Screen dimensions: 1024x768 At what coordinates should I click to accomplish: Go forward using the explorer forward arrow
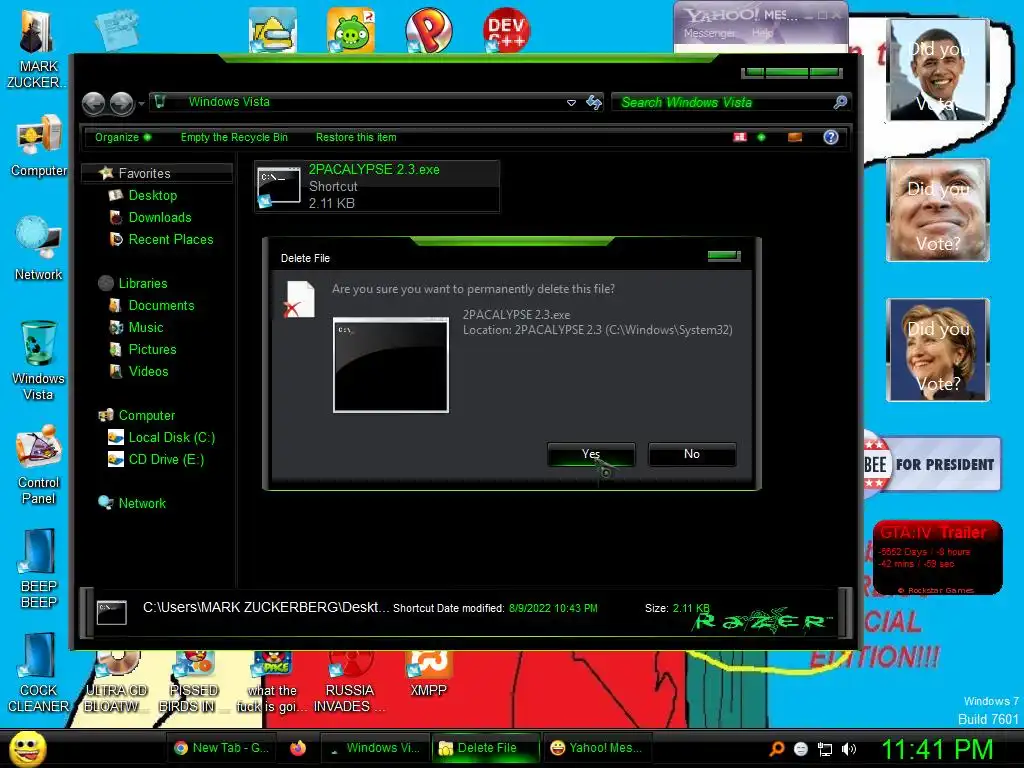point(121,103)
